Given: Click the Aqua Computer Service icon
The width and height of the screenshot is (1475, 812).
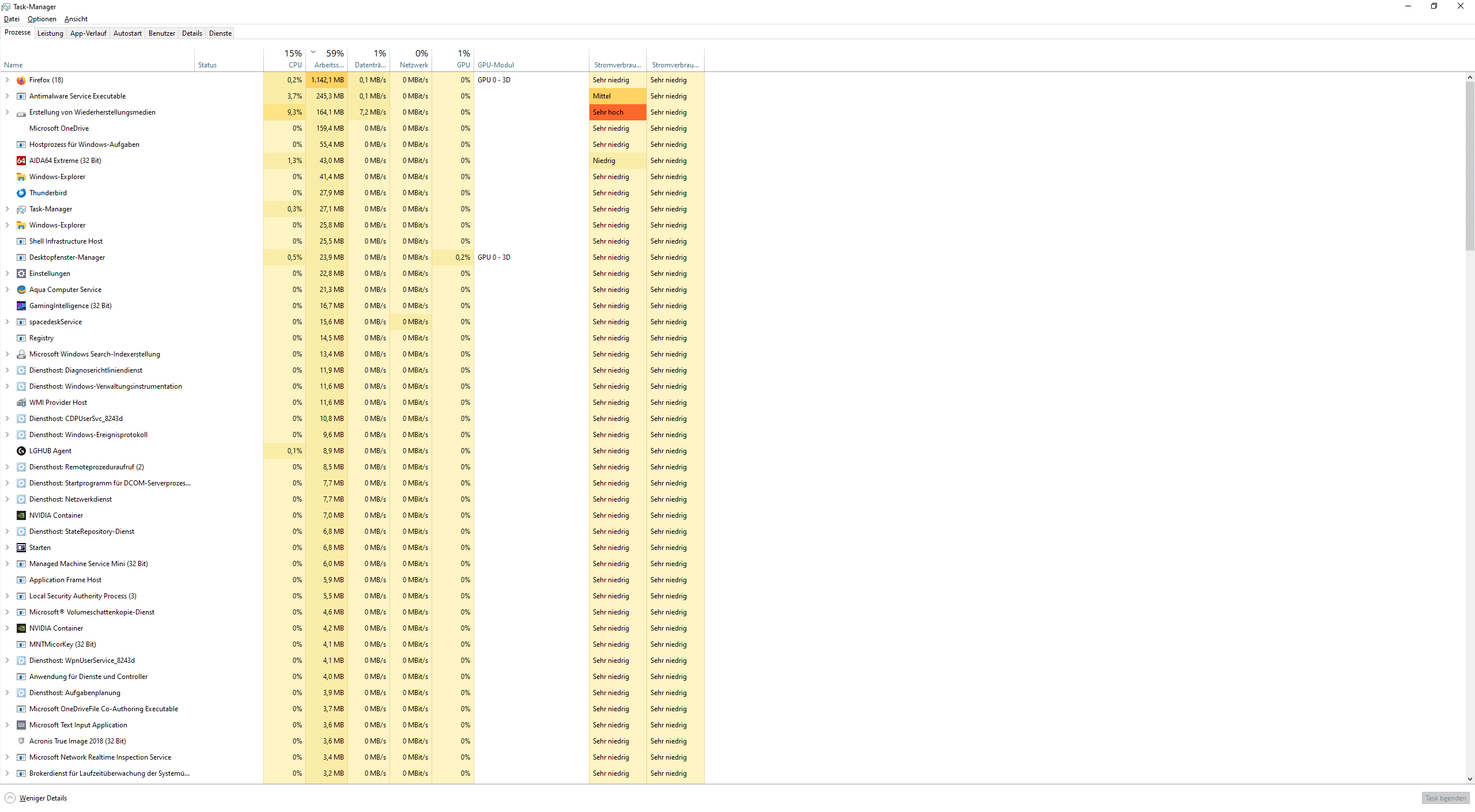Looking at the screenshot, I should click(x=21, y=290).
